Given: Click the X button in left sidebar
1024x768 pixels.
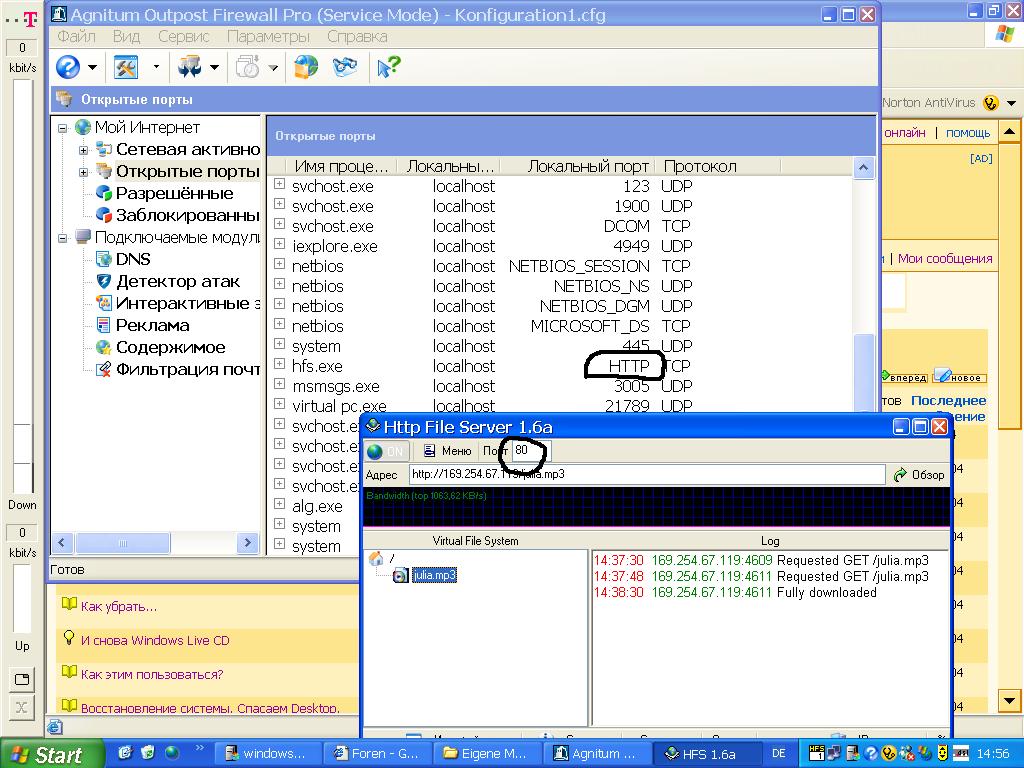Looking at the screenshot, I should point(22,707).
